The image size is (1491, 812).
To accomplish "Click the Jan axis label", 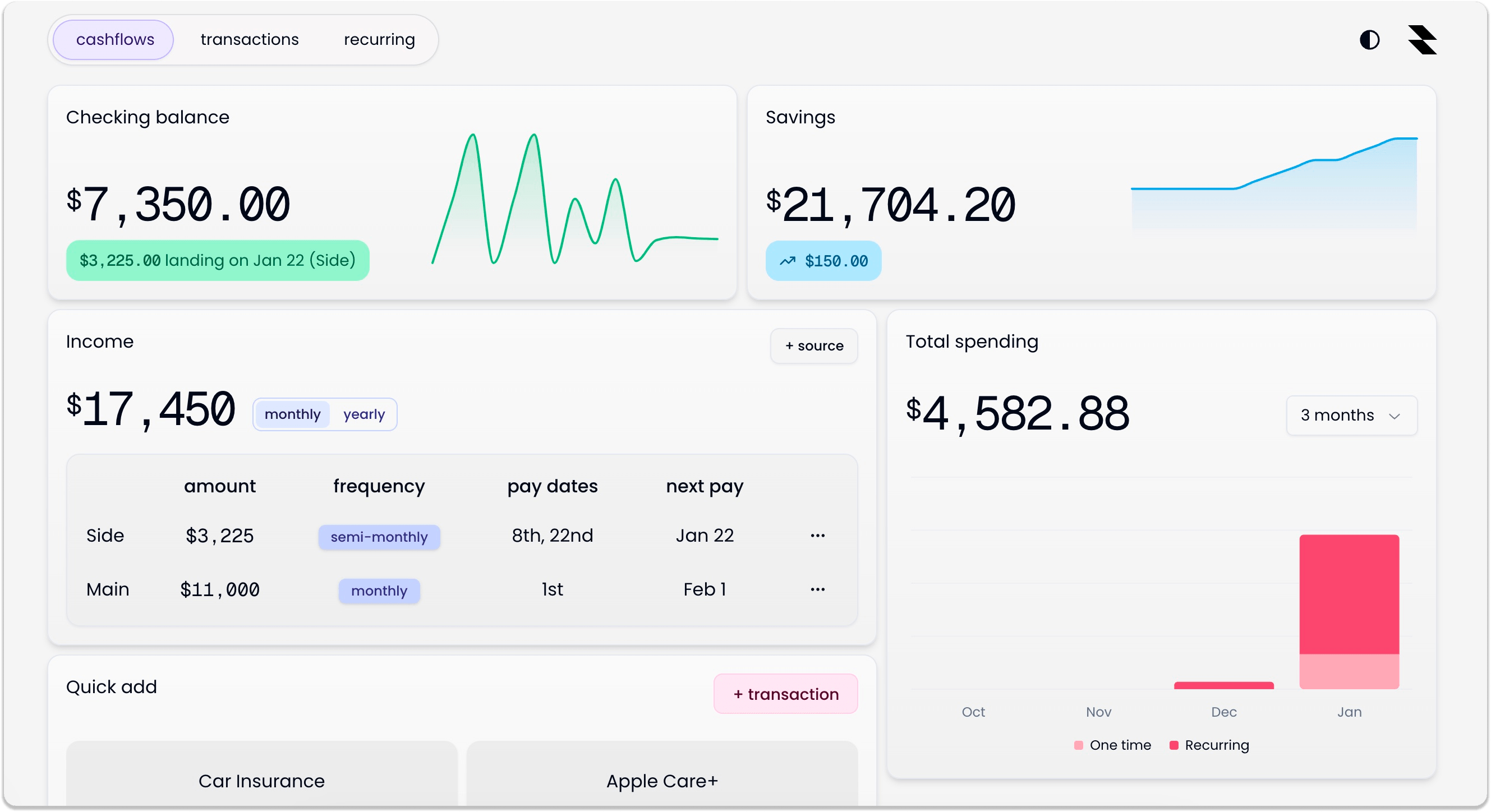I will tap(1349, 712).
